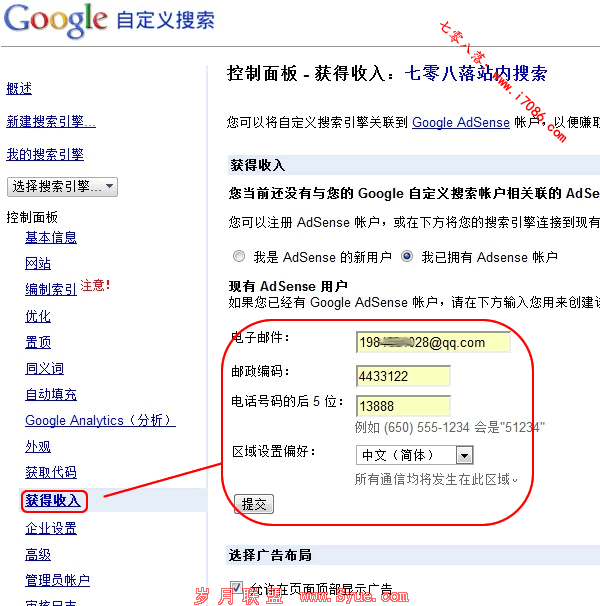Go to 获取代码 page
Screen dimensions: 600x606
click(x=51, y=473)
